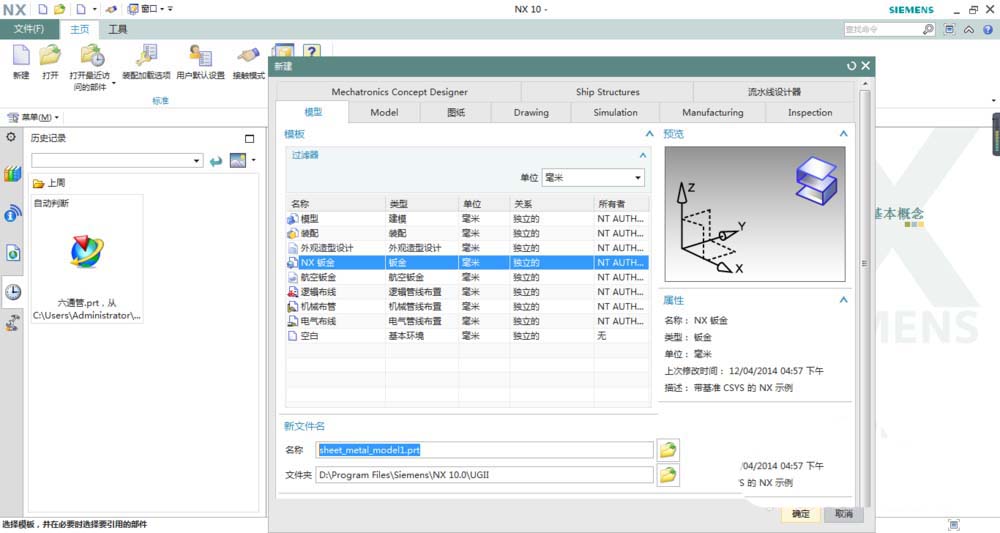
Task: Collapse the 属性 properties section
Action: click(x=843, y=300)
